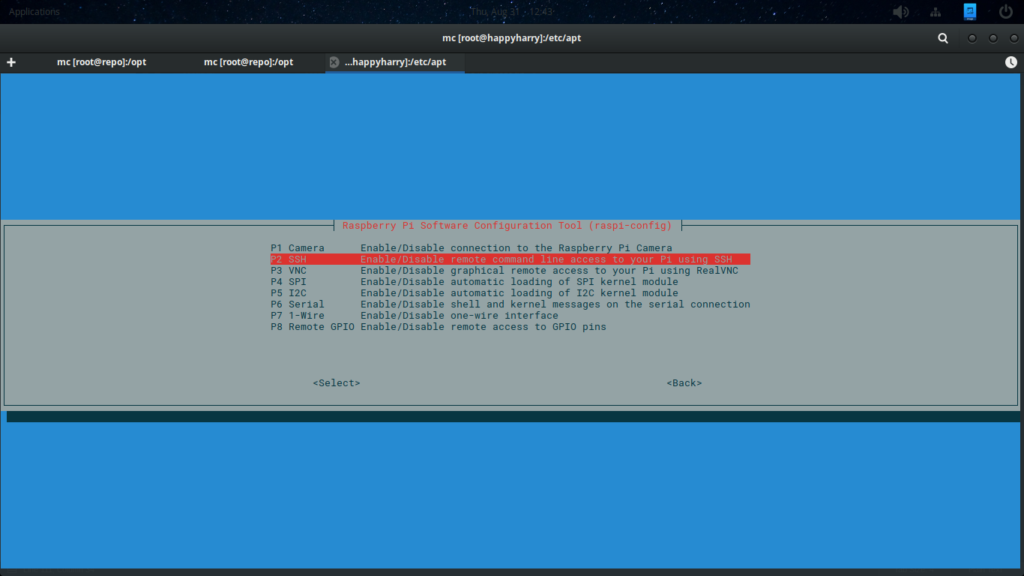Open the tab history clock icon
This screenshot has height=576, width=1024.
click(x=1011, y=62)
